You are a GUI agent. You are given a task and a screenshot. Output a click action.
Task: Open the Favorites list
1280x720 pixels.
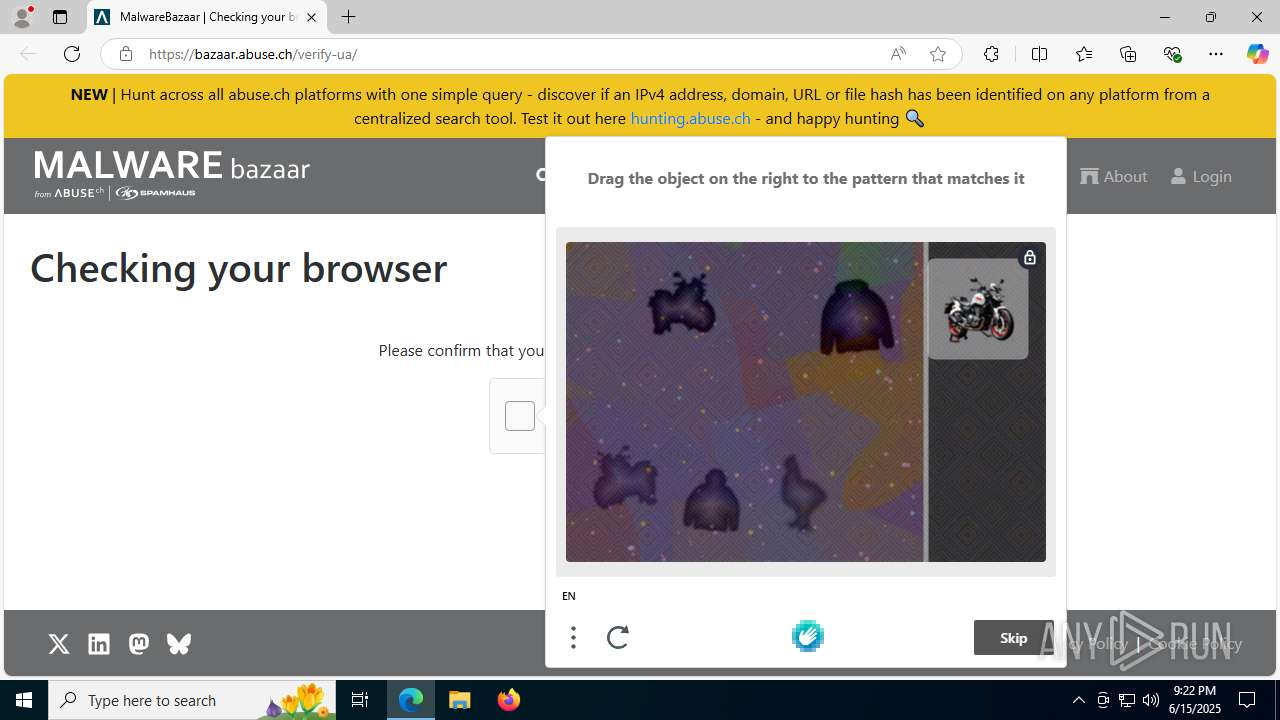tap(1084, 54)
